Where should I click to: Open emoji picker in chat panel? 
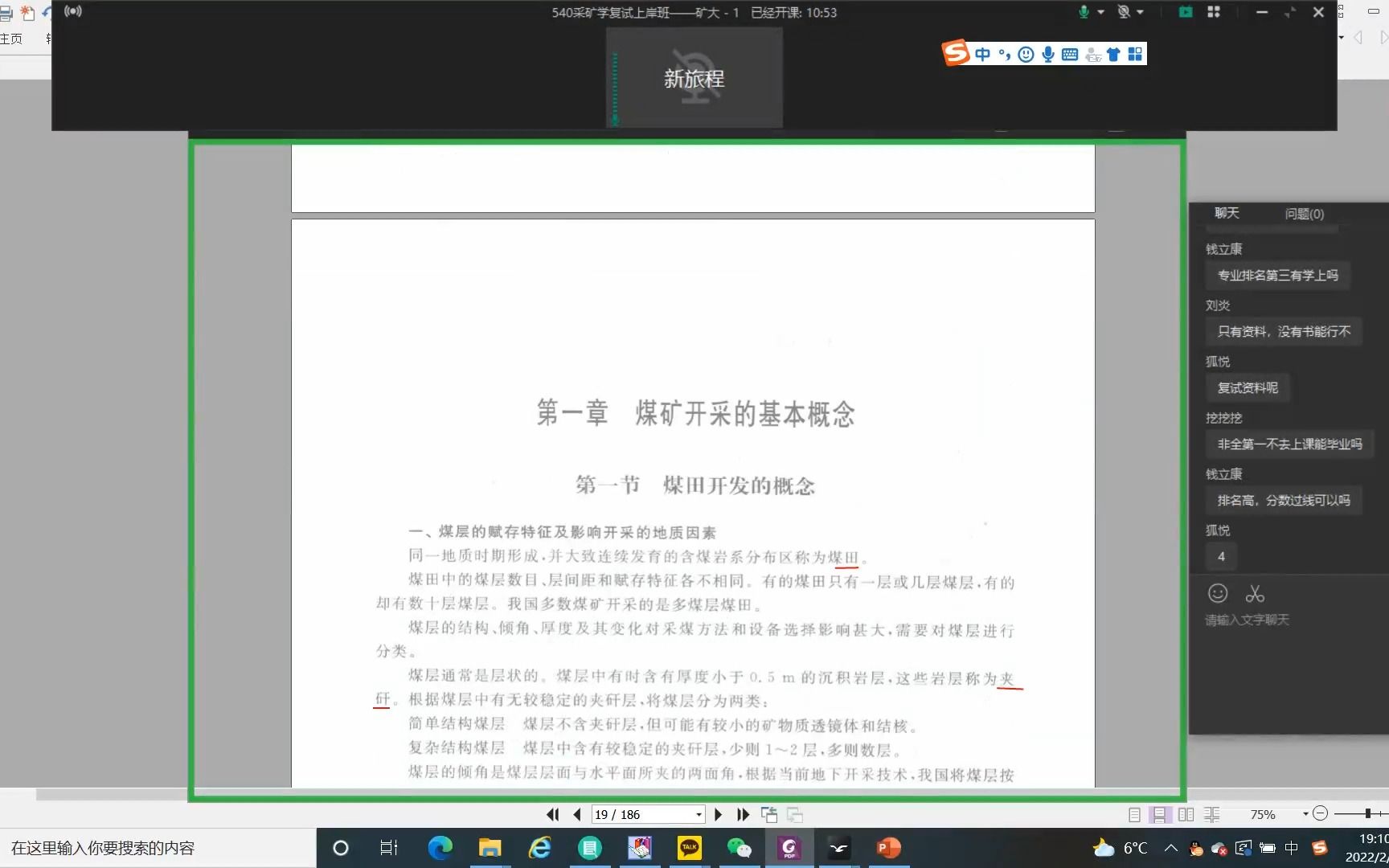click(1218, 593)
